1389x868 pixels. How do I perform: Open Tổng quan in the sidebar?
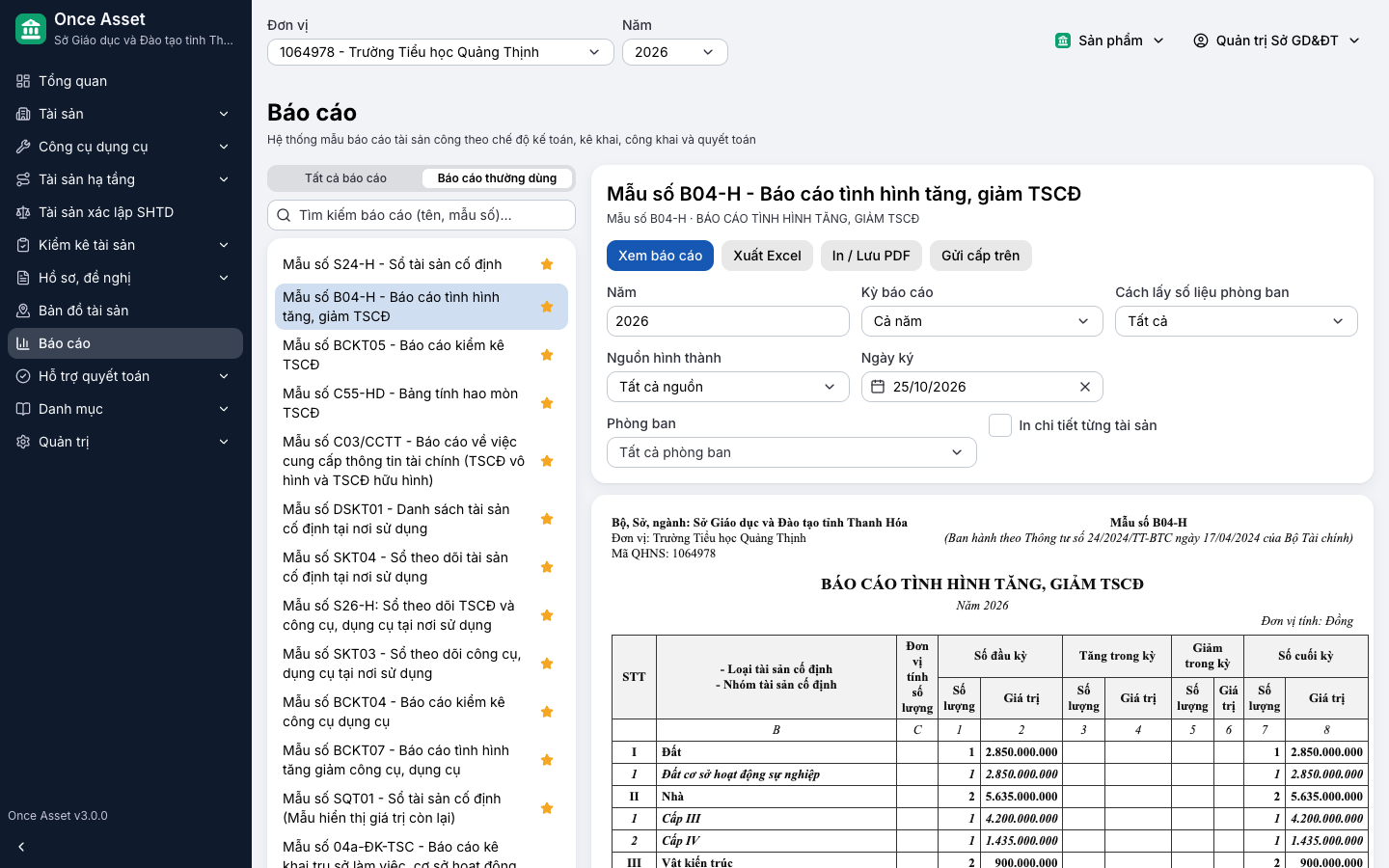tap(125, 81)
